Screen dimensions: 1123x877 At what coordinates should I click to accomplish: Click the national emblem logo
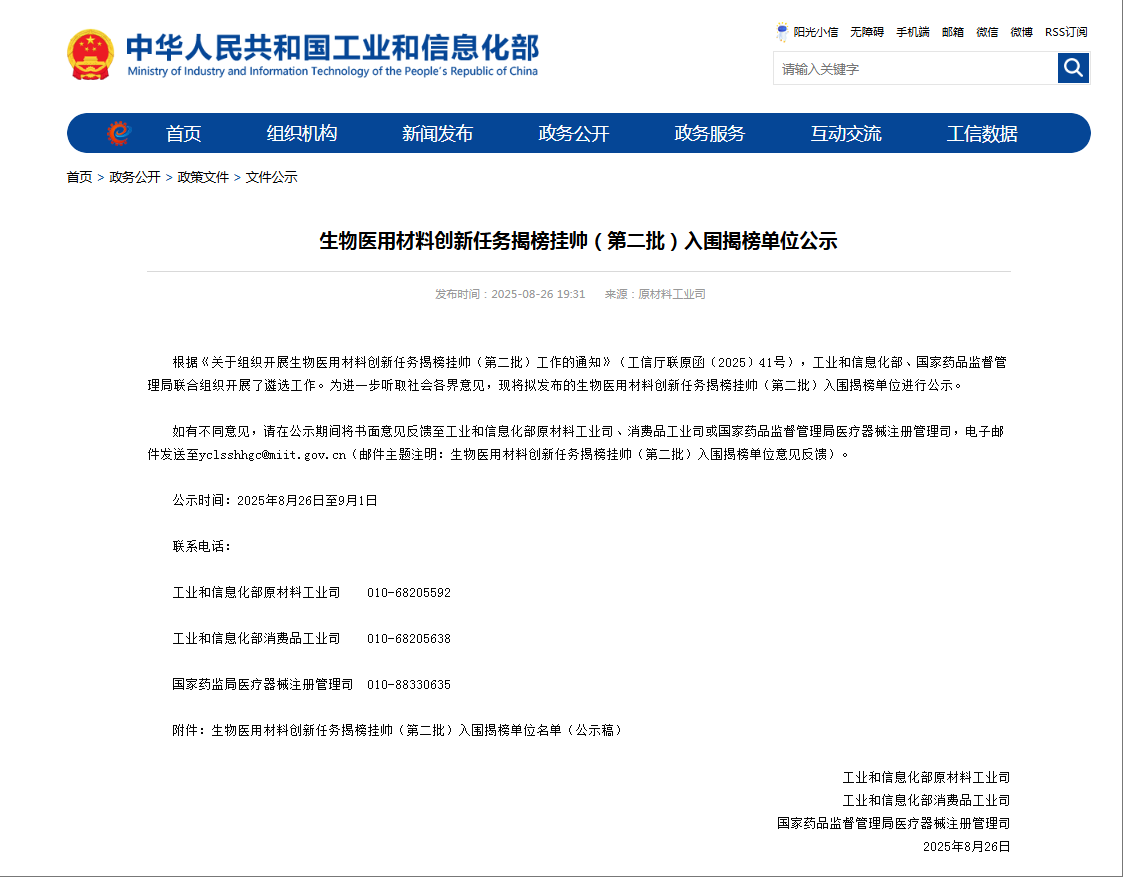tap(91, 54)
